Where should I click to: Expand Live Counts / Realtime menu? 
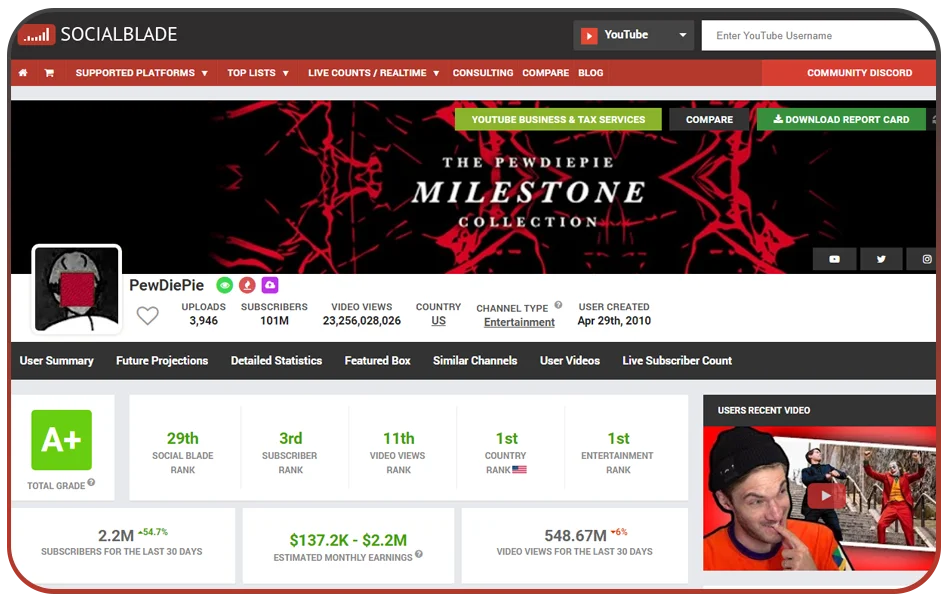point(373,73)
